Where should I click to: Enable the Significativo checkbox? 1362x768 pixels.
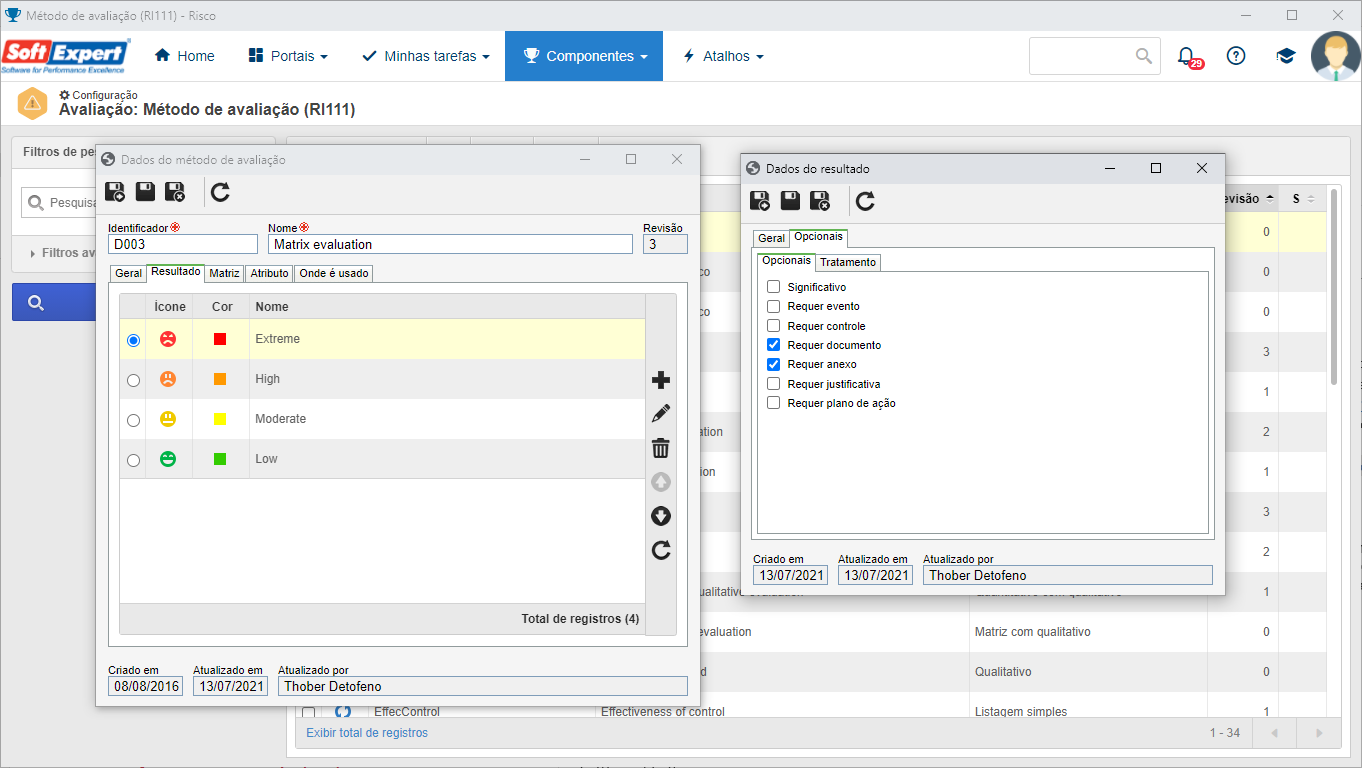[773, 287]
